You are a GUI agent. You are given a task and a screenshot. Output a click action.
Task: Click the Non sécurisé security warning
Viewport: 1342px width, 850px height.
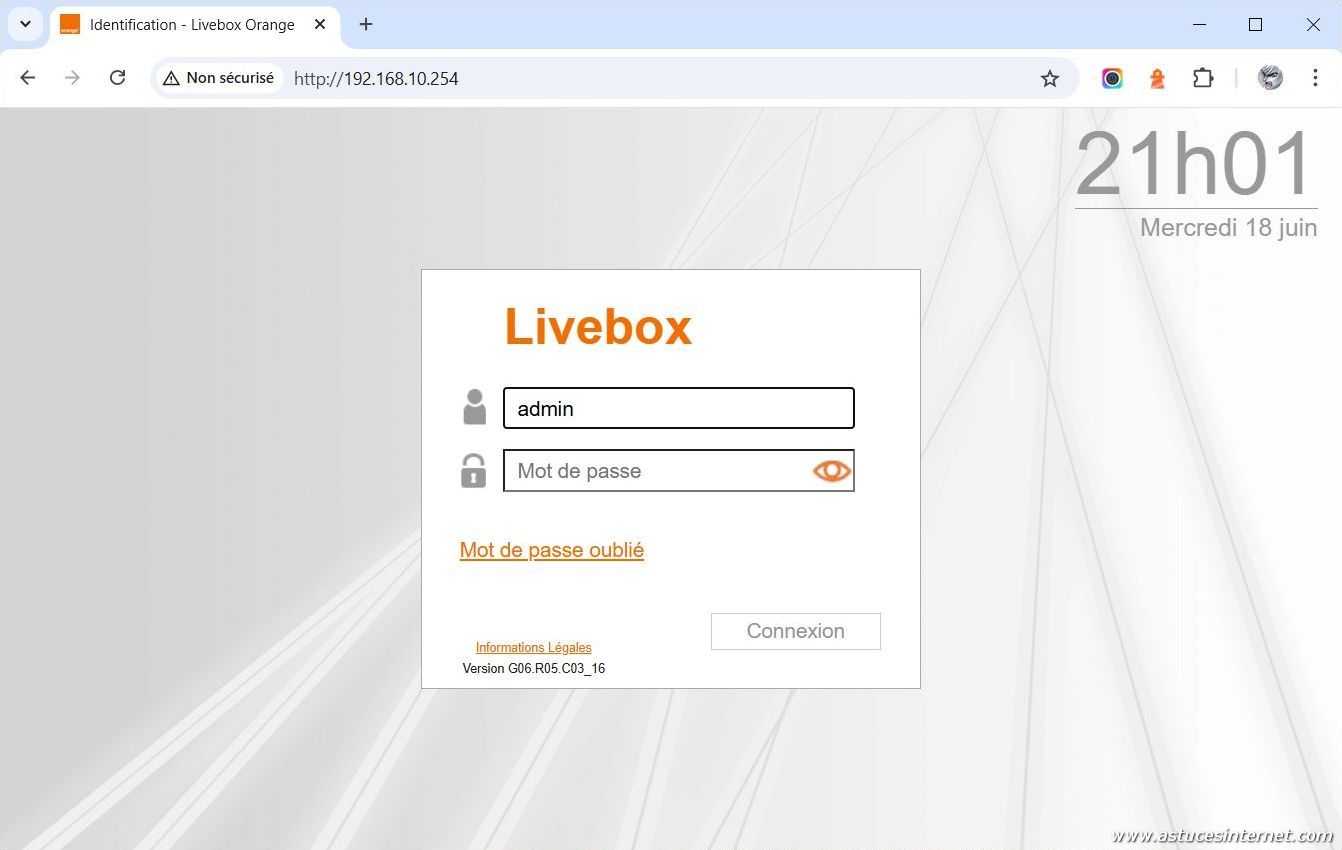[218, 78]
